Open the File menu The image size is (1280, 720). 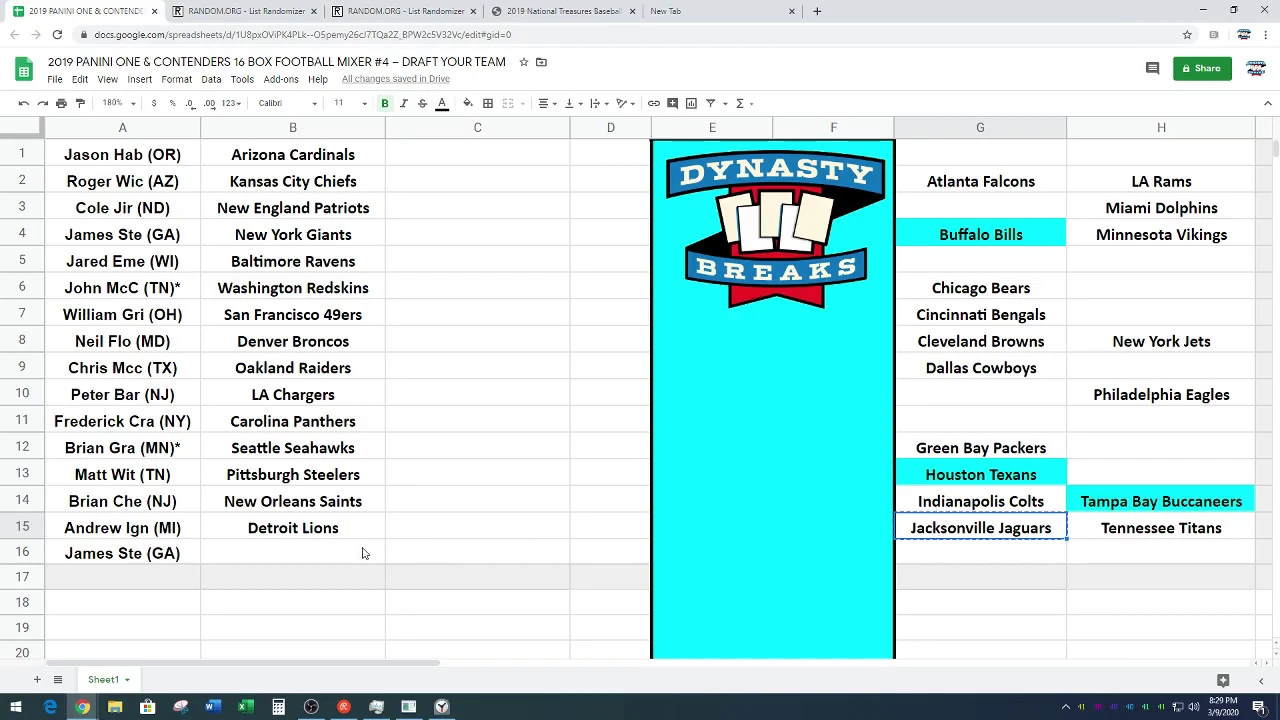(x=55, y=79)
